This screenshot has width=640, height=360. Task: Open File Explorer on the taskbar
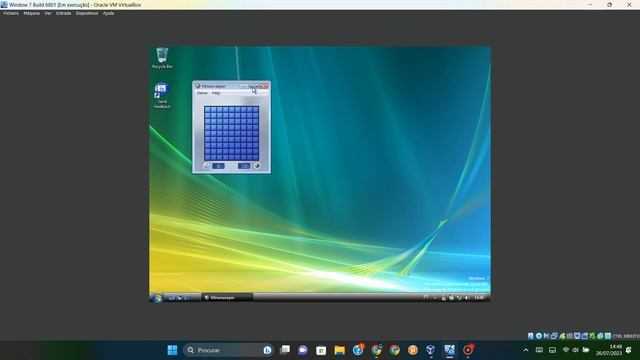pos(340,350)
